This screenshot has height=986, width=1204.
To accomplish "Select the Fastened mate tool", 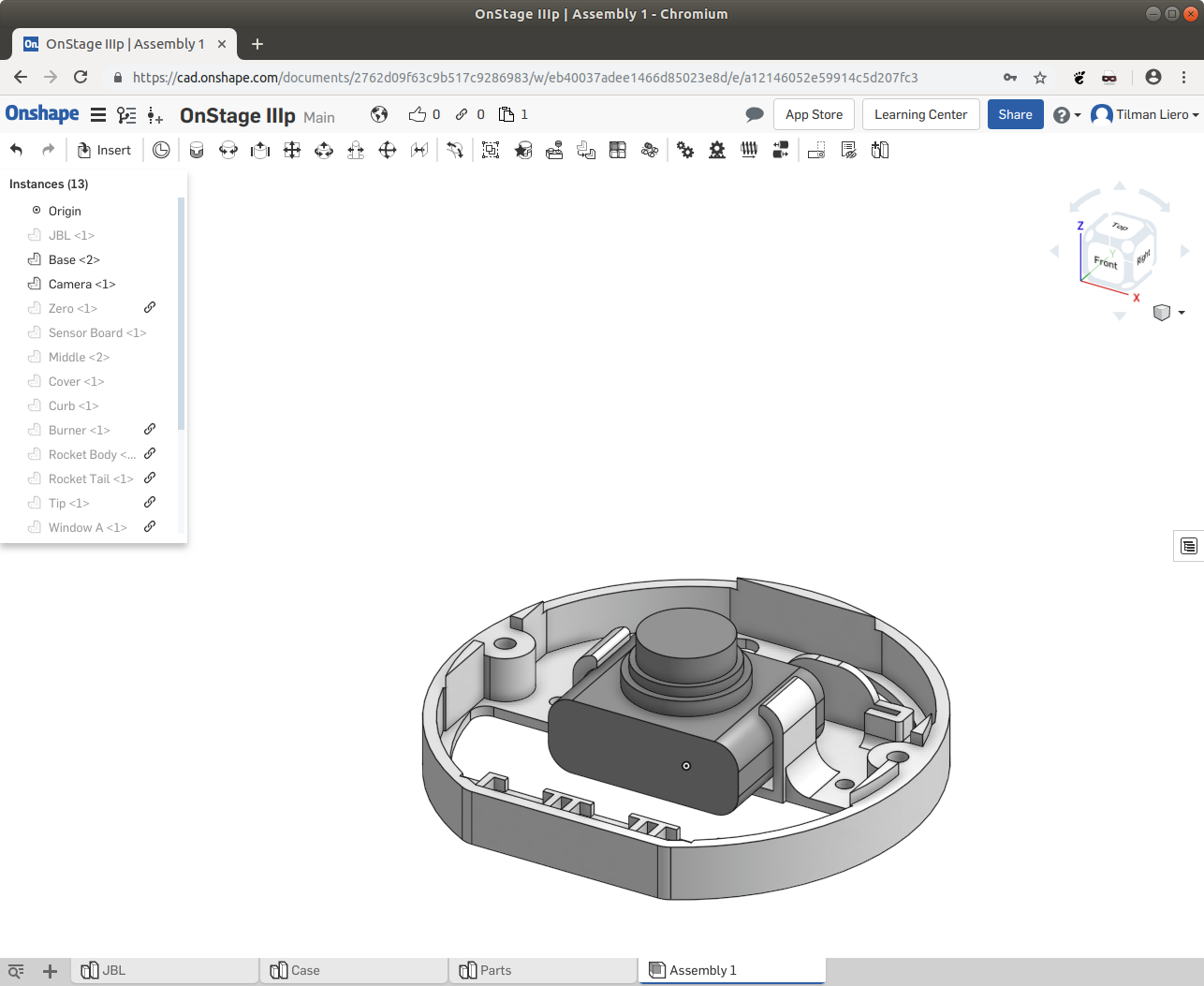I will tap(197, 150).
